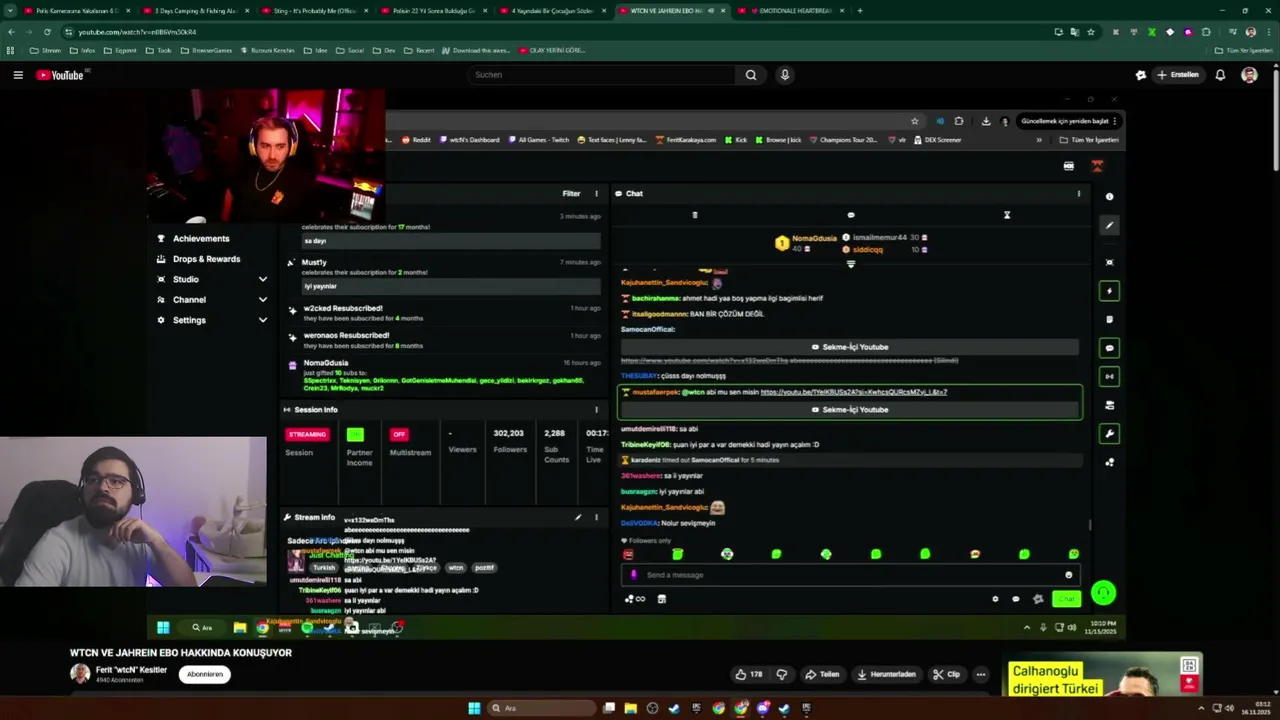The height and width of the screenshot is (720, 1280).
Task: Switch to the EMOTIONALE HEARTBREAK tab
Action: [790, 10]
